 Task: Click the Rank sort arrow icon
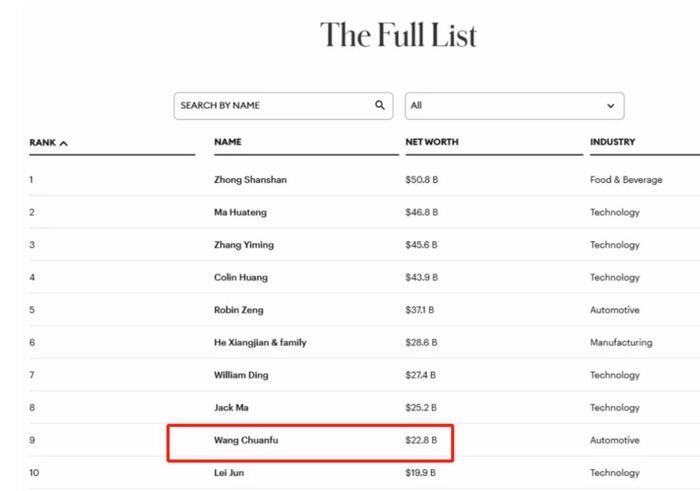point(64,143)
